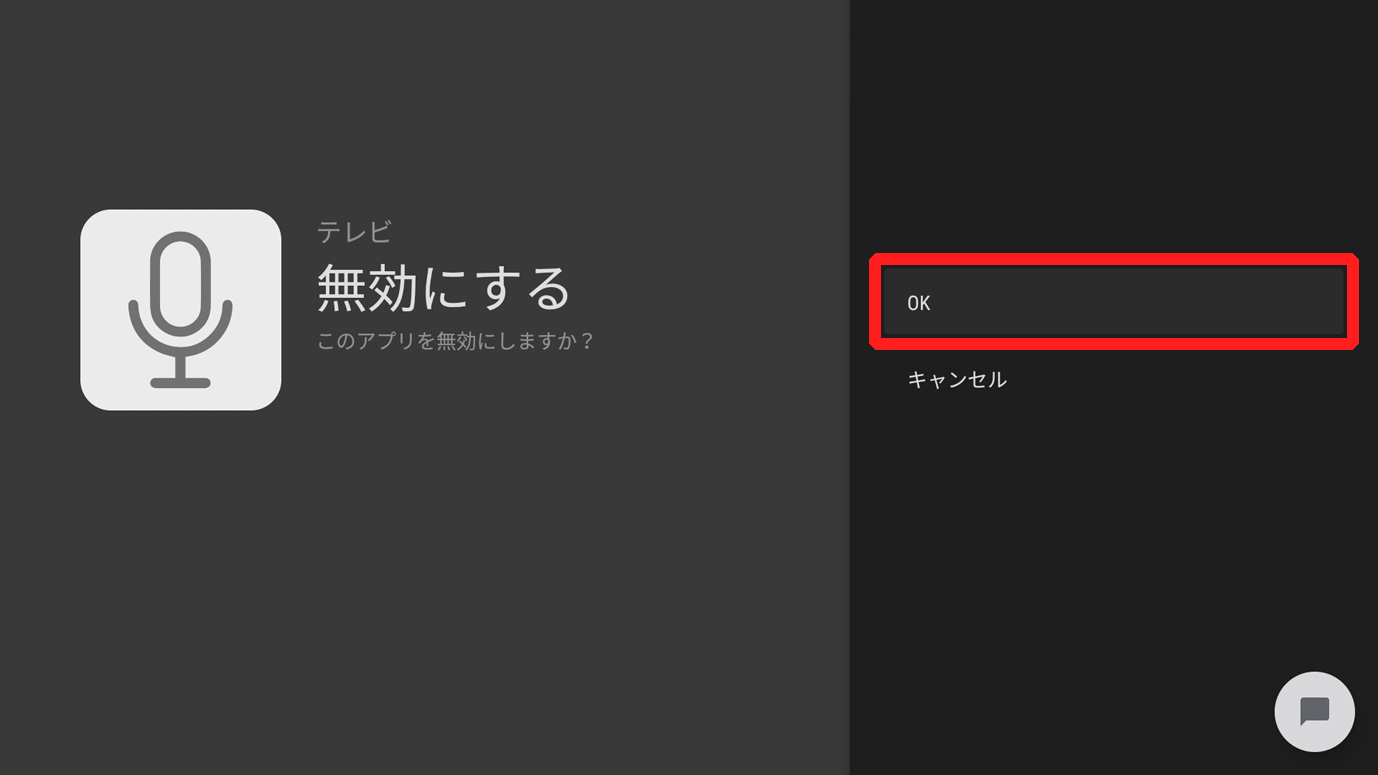Click the microphone app icon
1378x775 pixels.
coord(180,310)
